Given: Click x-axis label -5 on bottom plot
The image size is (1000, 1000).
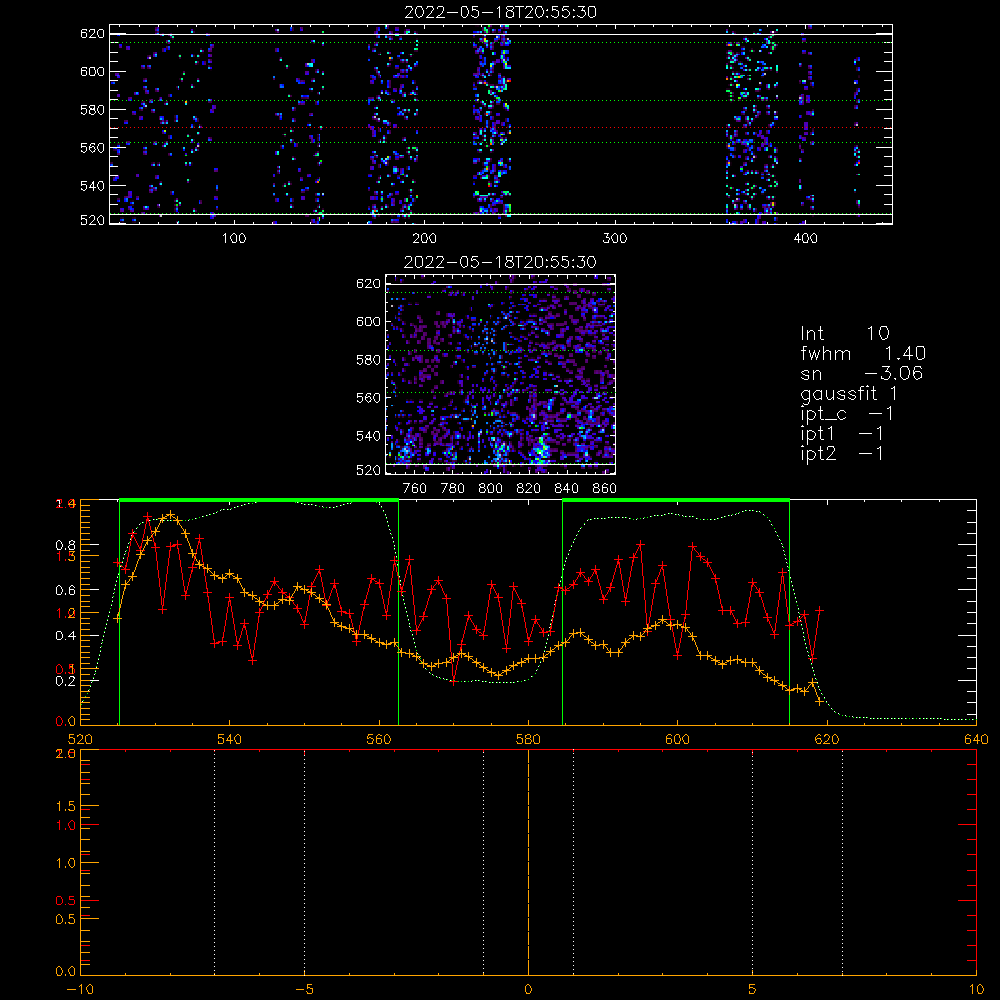Looking at the screenshot, I should tap(305, 990).
